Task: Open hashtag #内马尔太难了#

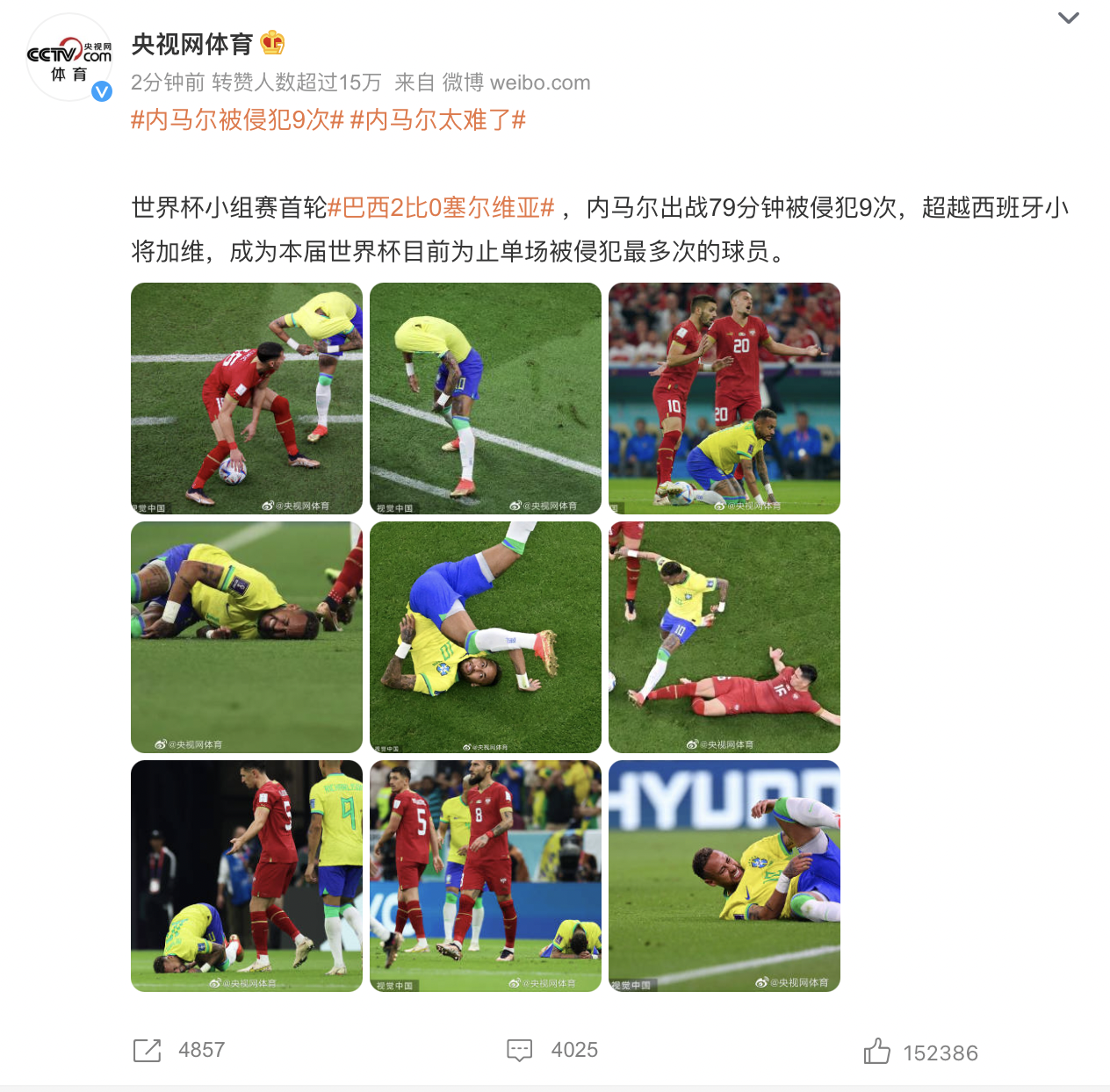Action: coord(438,120)
